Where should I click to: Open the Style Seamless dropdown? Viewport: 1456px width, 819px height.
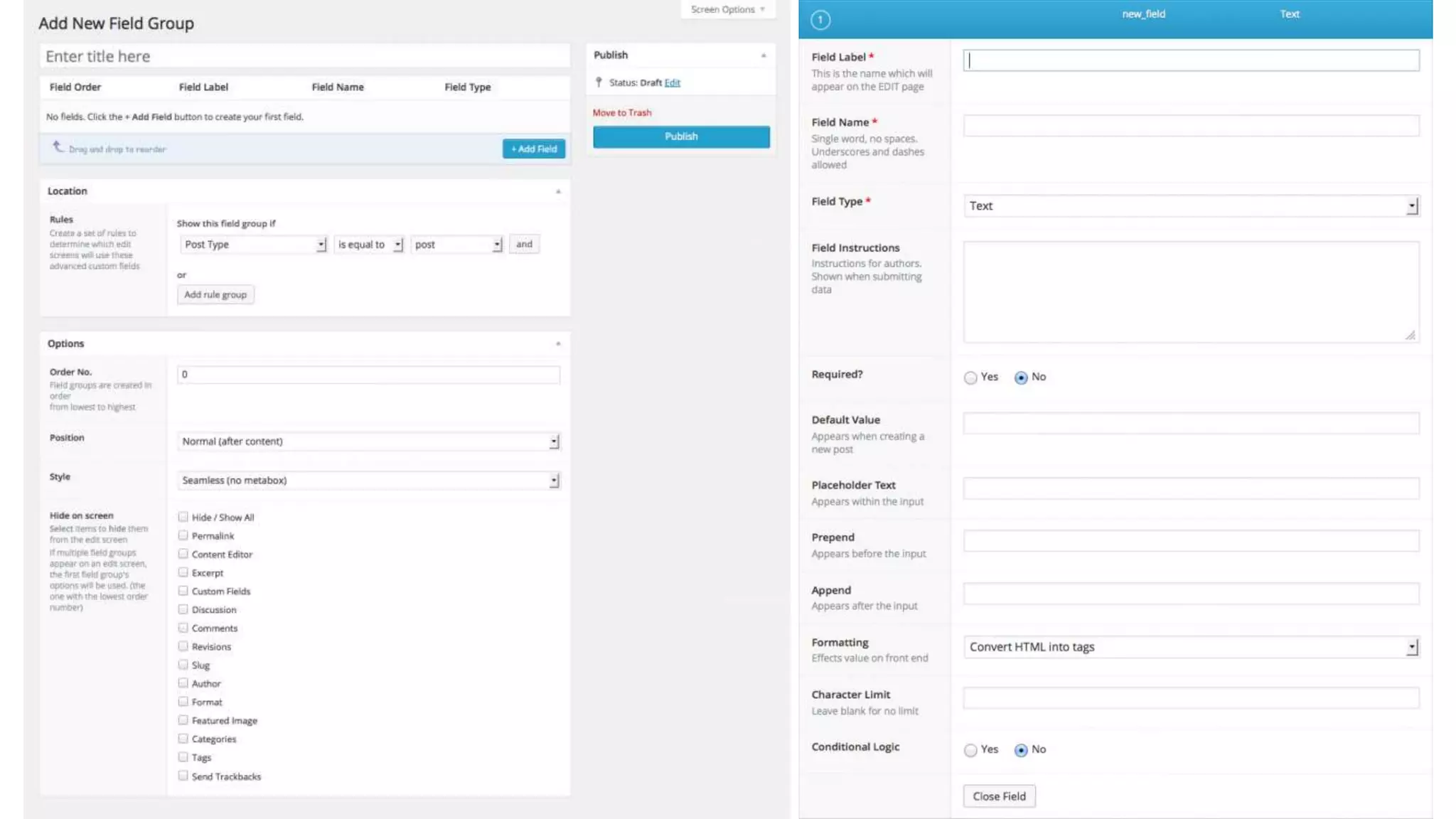pos(368,481)
